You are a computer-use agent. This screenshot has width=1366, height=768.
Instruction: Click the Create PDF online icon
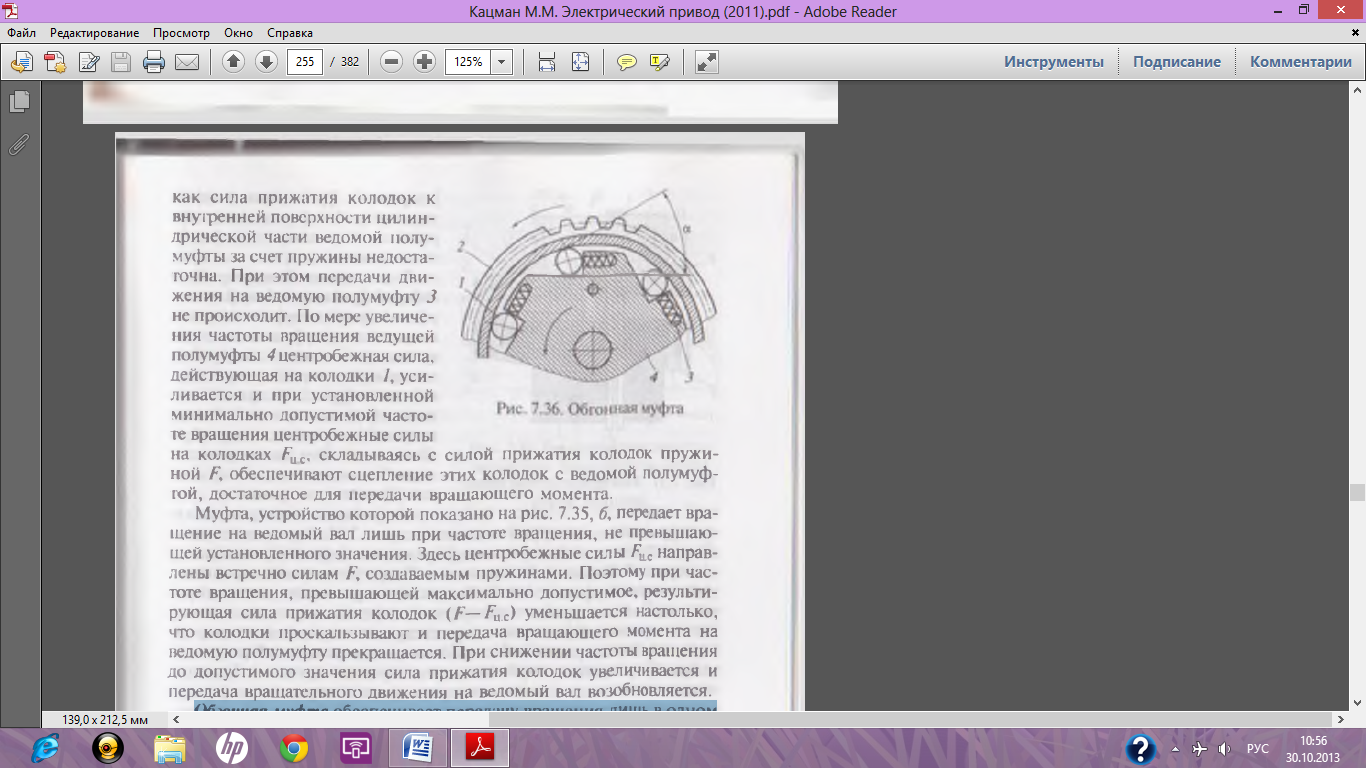point(55,62)
